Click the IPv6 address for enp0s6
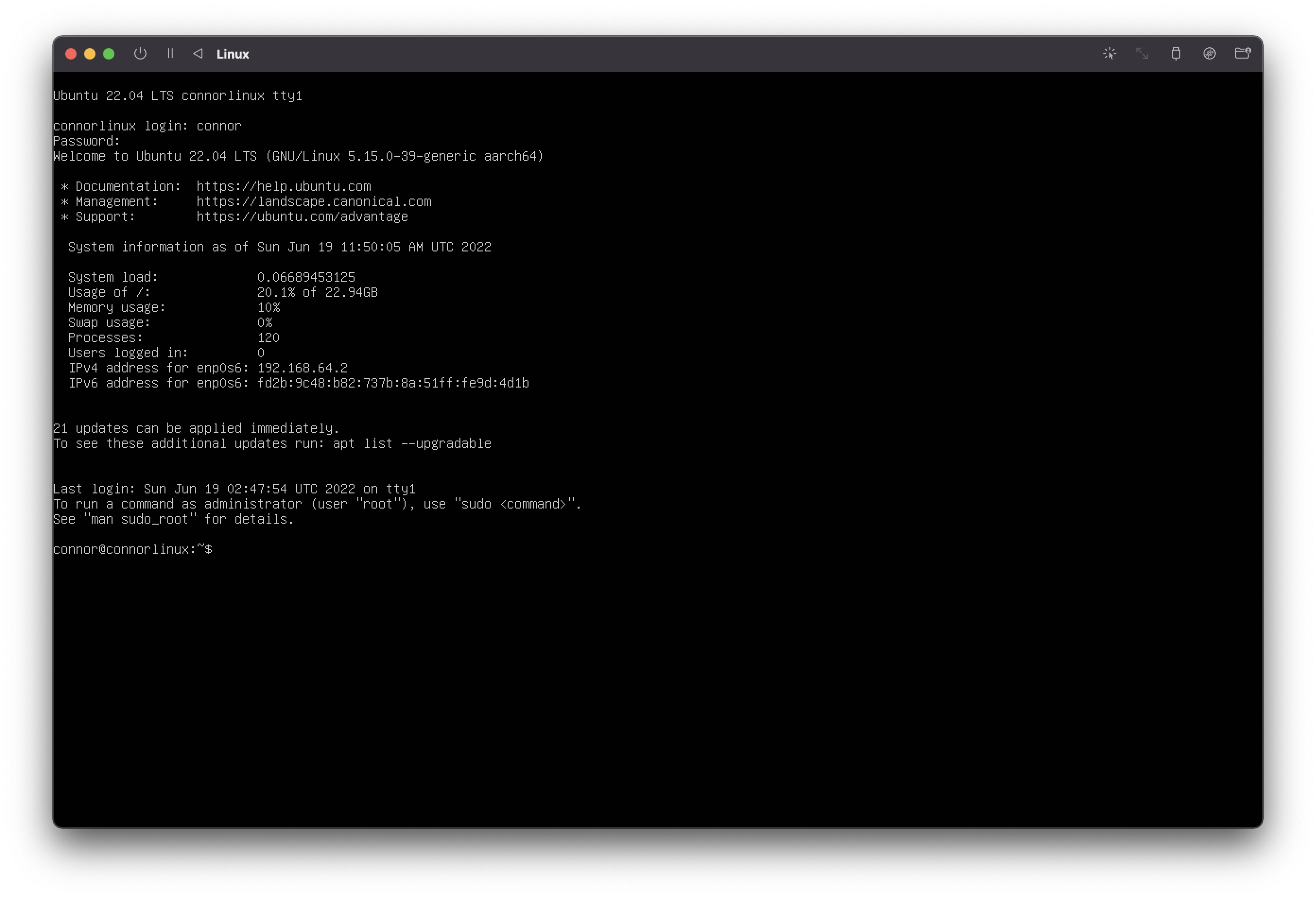This screenshot has height=898, width=1316. coord(393,383)
